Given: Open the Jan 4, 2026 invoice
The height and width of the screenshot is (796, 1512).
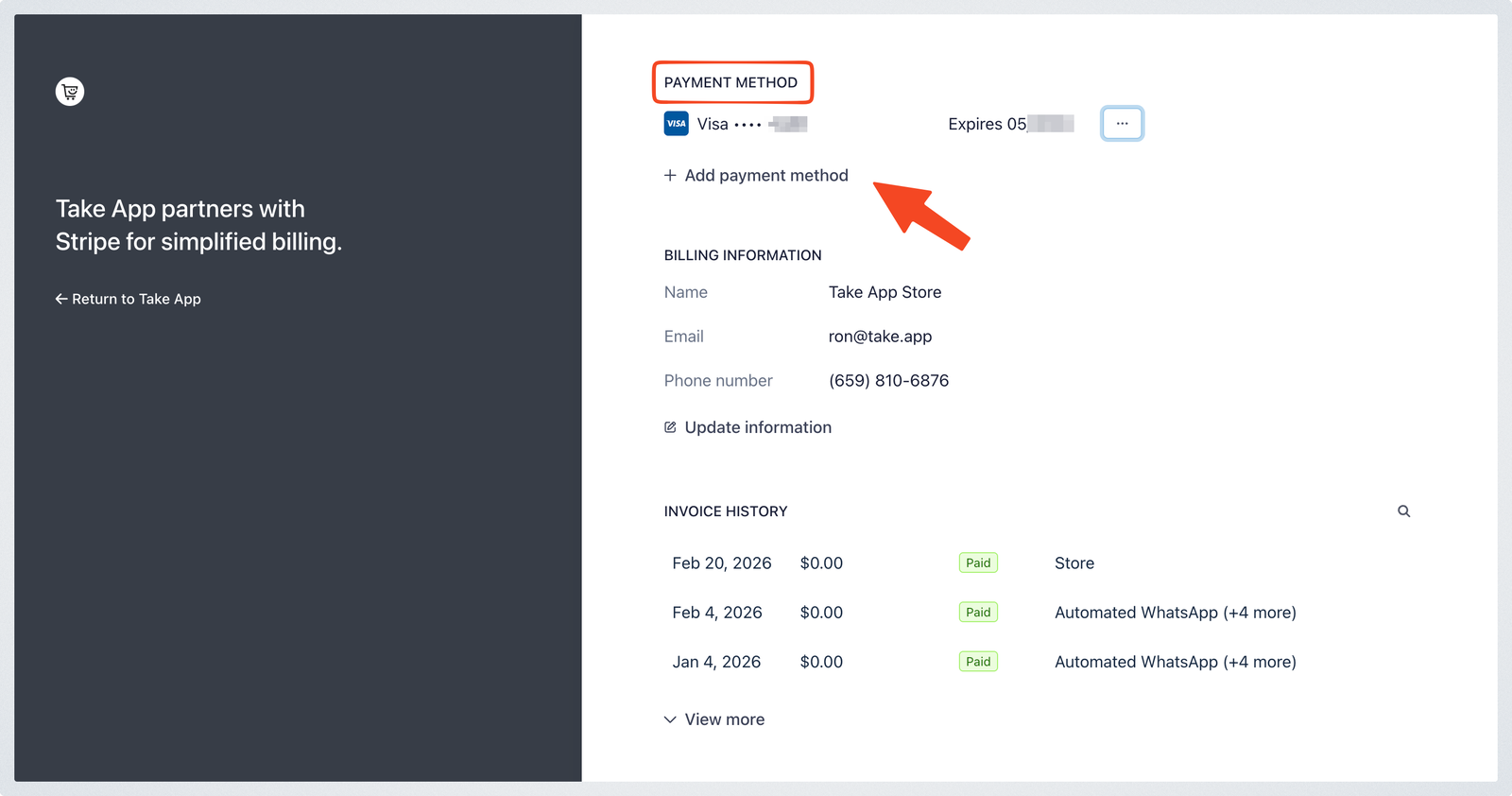Looking at the screenshot, I should point(1039,662).
